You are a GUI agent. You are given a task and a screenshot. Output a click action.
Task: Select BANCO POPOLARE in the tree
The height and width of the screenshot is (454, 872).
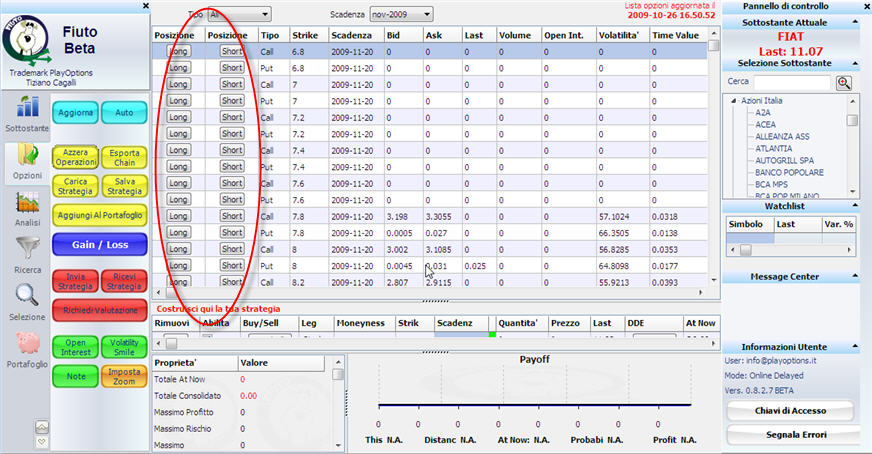tap(789, 172)
